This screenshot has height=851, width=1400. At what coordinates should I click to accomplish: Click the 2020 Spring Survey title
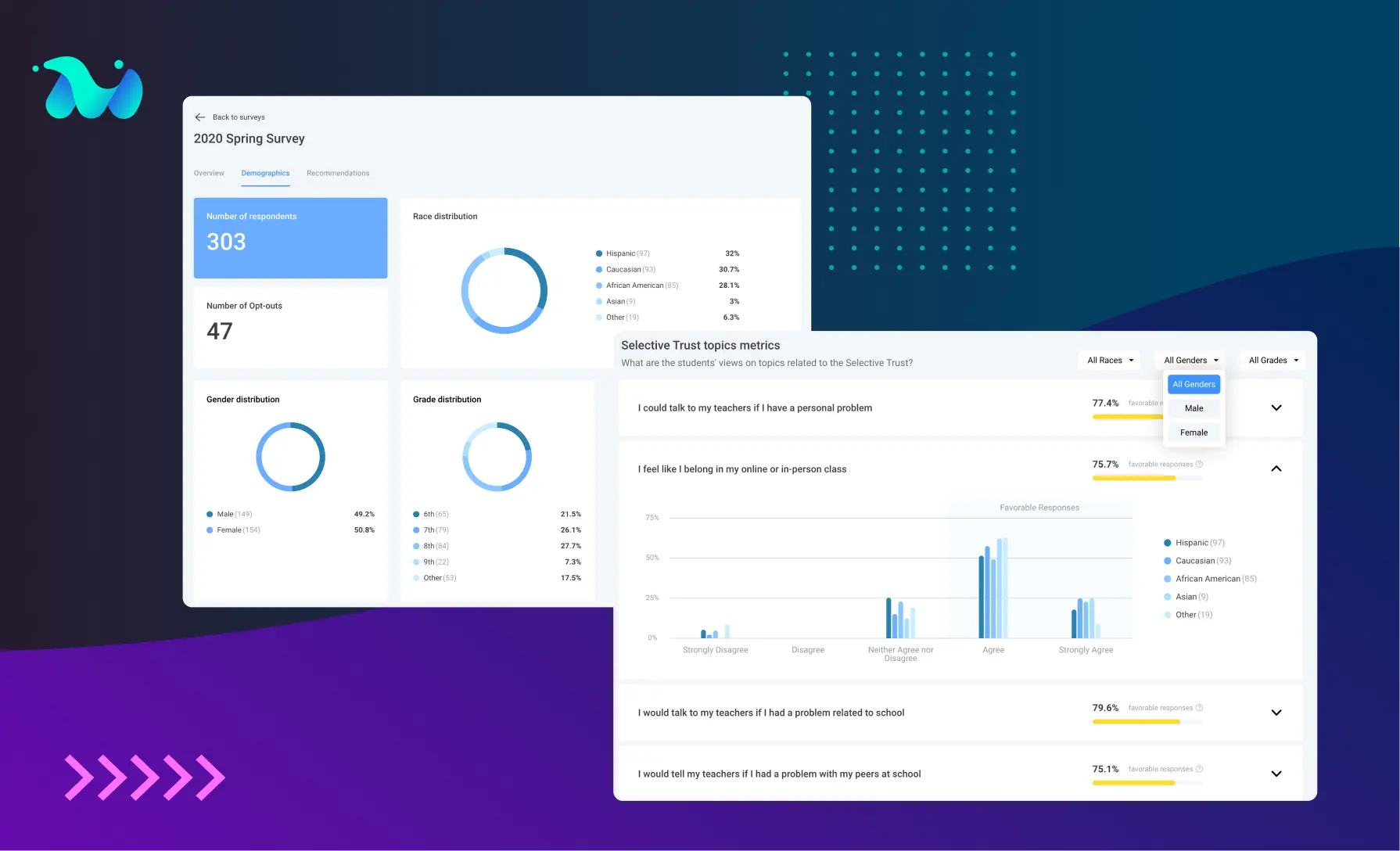coord(249,138)
